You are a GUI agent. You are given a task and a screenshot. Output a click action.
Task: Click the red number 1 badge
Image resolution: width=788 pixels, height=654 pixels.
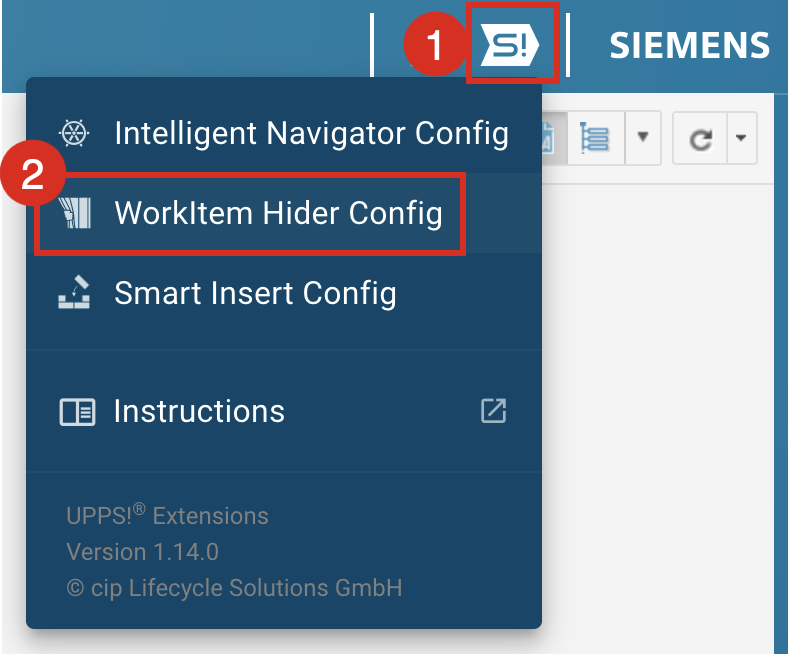(x=433, y=46)
